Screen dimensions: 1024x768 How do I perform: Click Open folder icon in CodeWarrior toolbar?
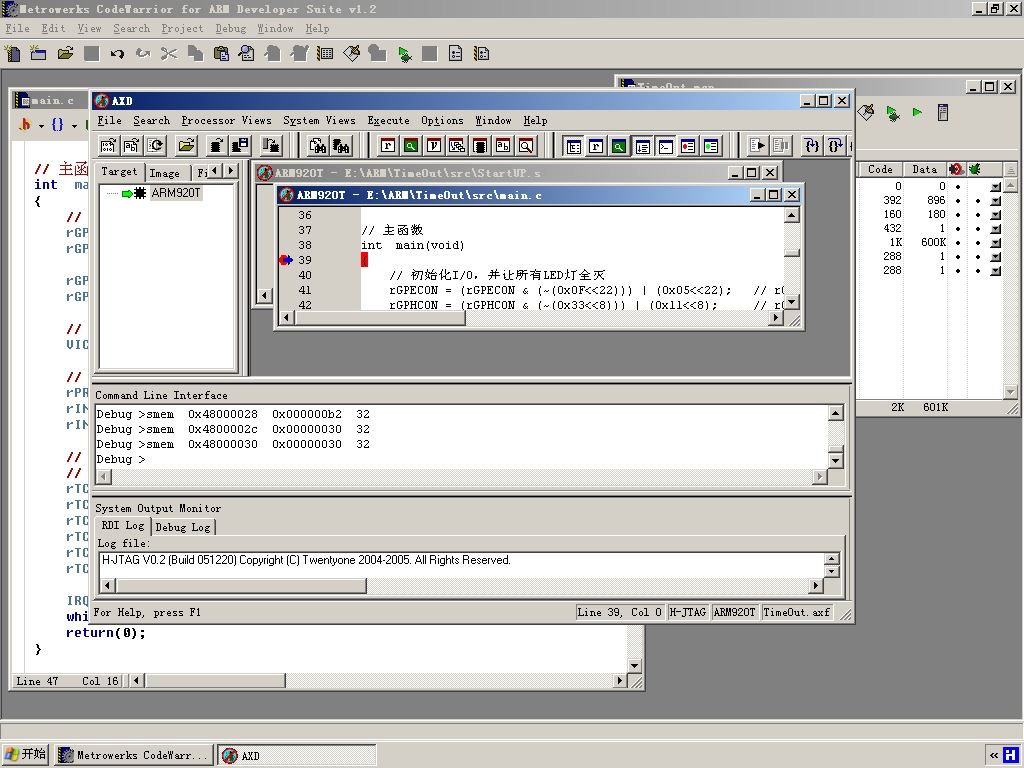click(65, 53)
